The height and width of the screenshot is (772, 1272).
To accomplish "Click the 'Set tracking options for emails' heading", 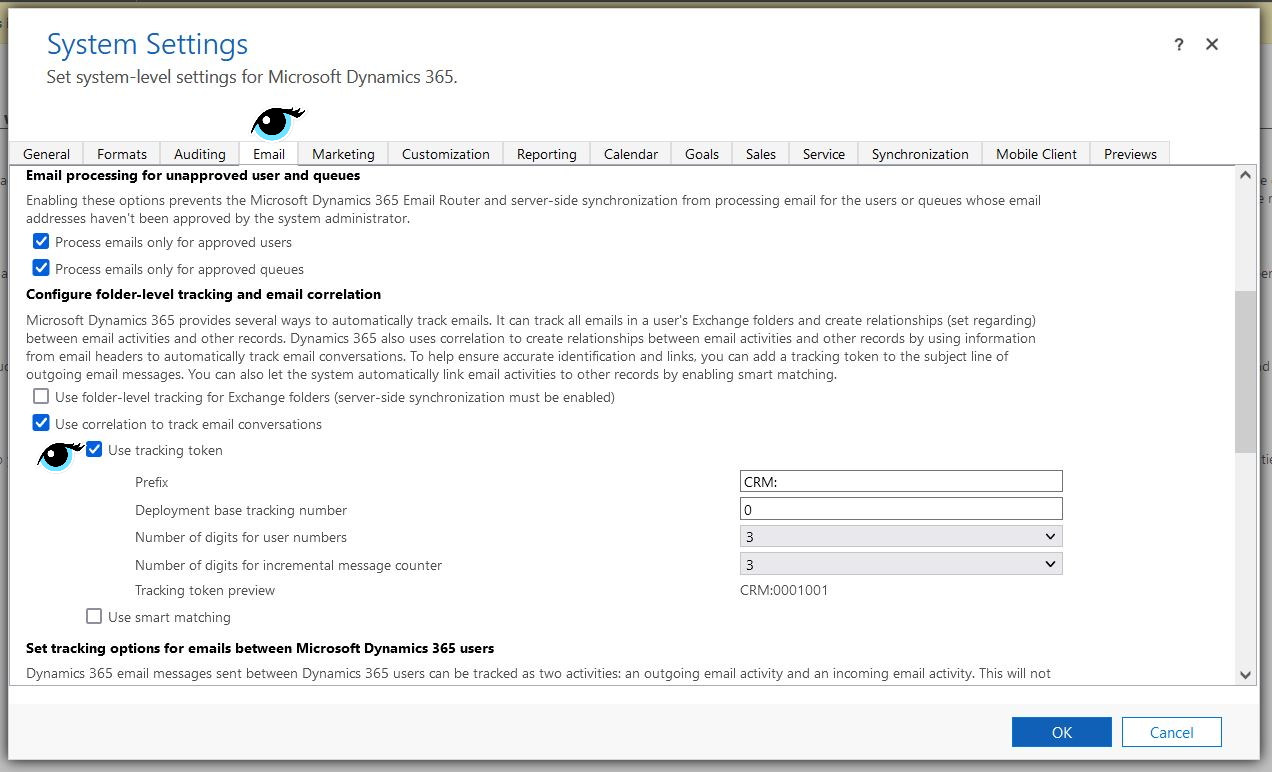I will (x=260, y=648).
